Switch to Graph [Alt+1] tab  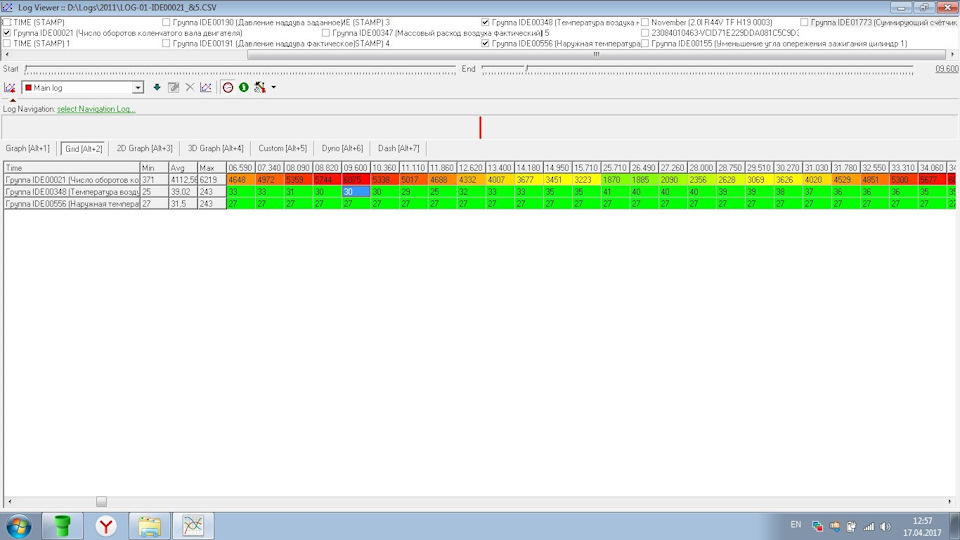tap(28, 148)
